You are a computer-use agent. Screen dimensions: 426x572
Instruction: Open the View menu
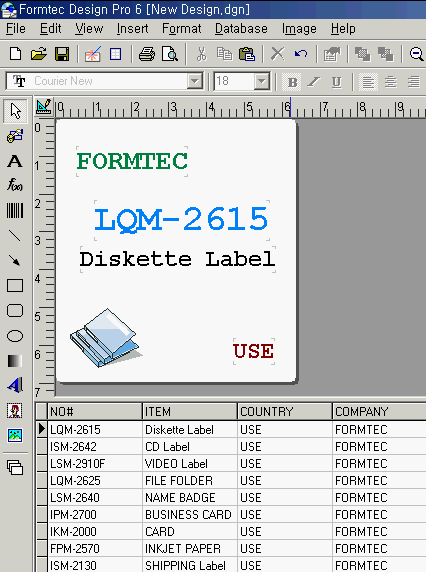click(x=89, y=28)
